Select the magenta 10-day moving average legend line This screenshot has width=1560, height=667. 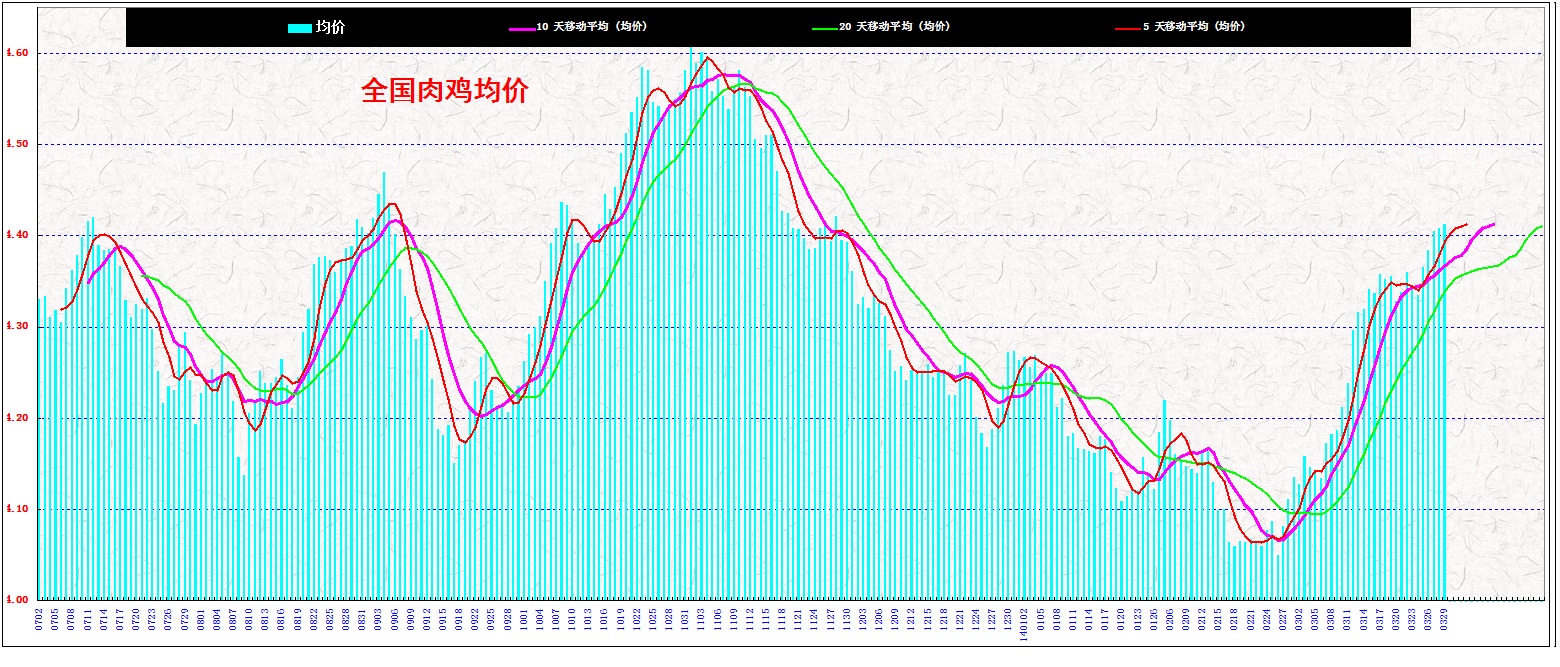coord(521,28)
